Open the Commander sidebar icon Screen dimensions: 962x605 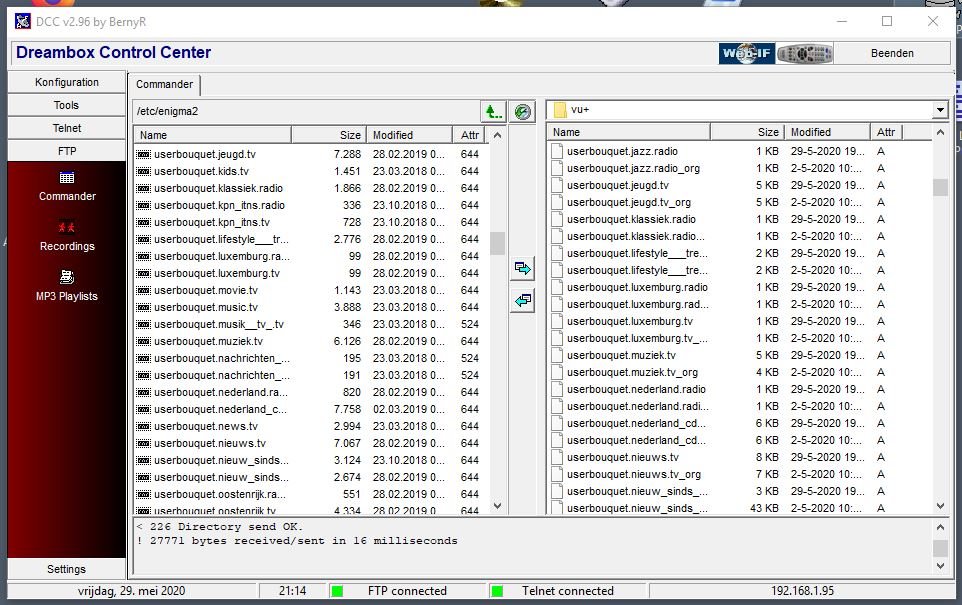point(67,178)
